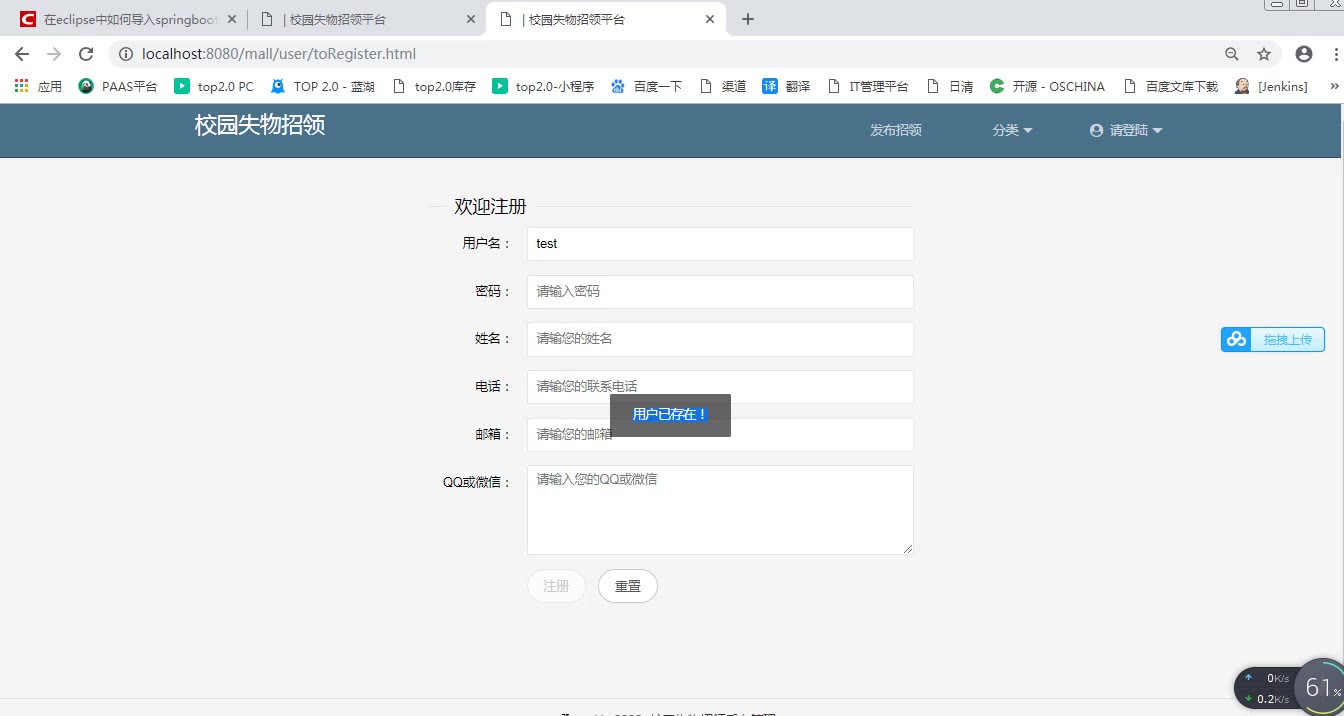Close the middle 校园失物招领平台 tab
Image resolution: width=1344 pixels, height=716 pixels.
(x=472, y=19)
